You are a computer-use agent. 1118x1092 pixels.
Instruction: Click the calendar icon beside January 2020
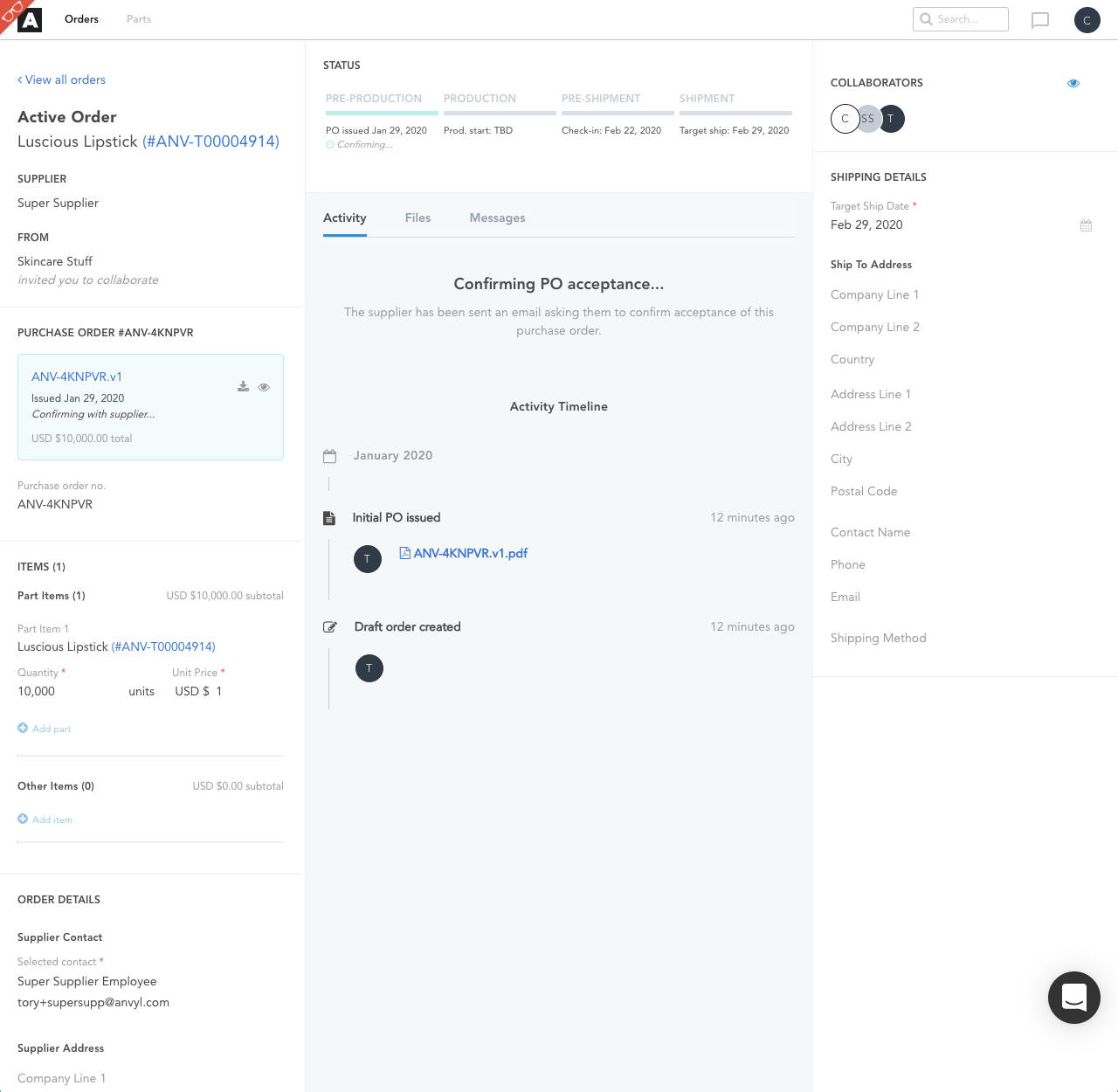coord(330,455)
